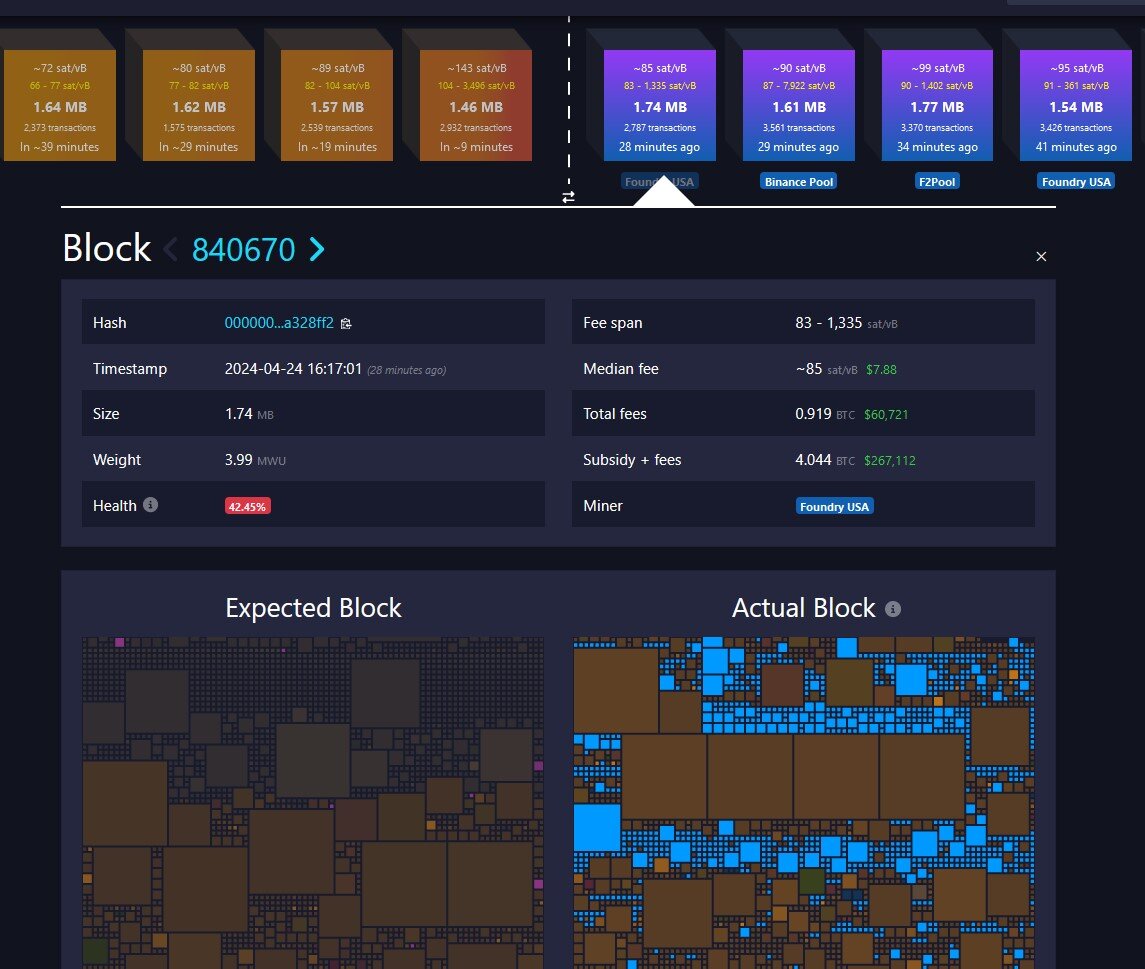Select mined block 1.74 MB 28 minutes ago

tap(659, 105)
